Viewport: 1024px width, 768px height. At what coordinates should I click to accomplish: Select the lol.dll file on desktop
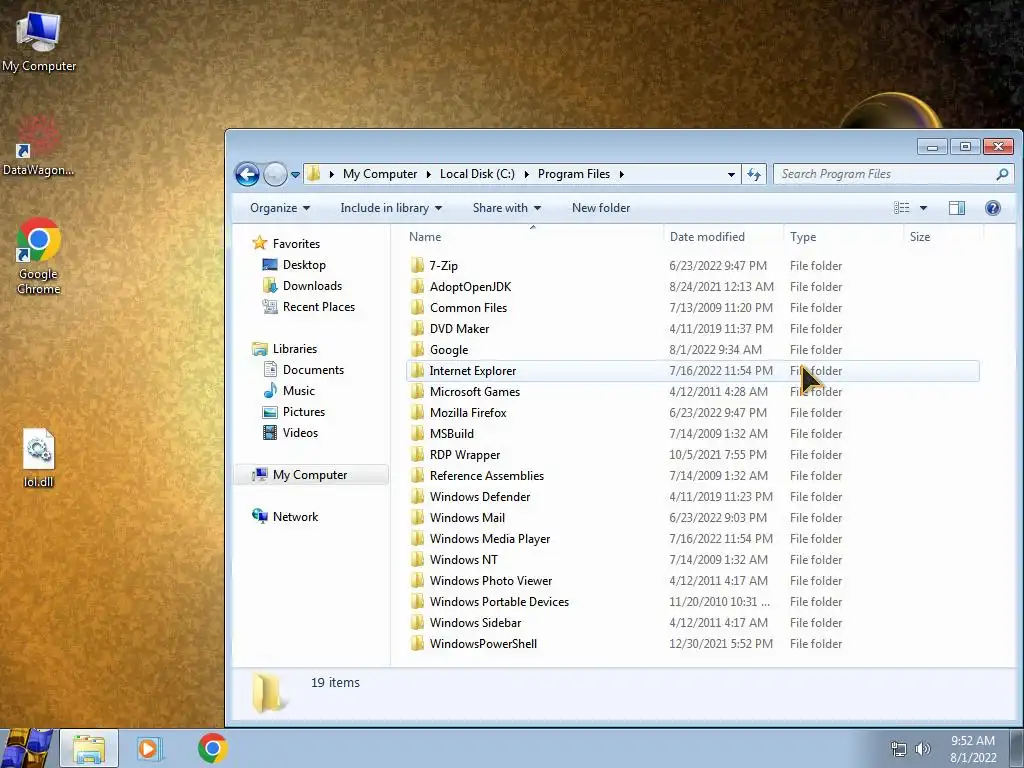tap(38, 458)
